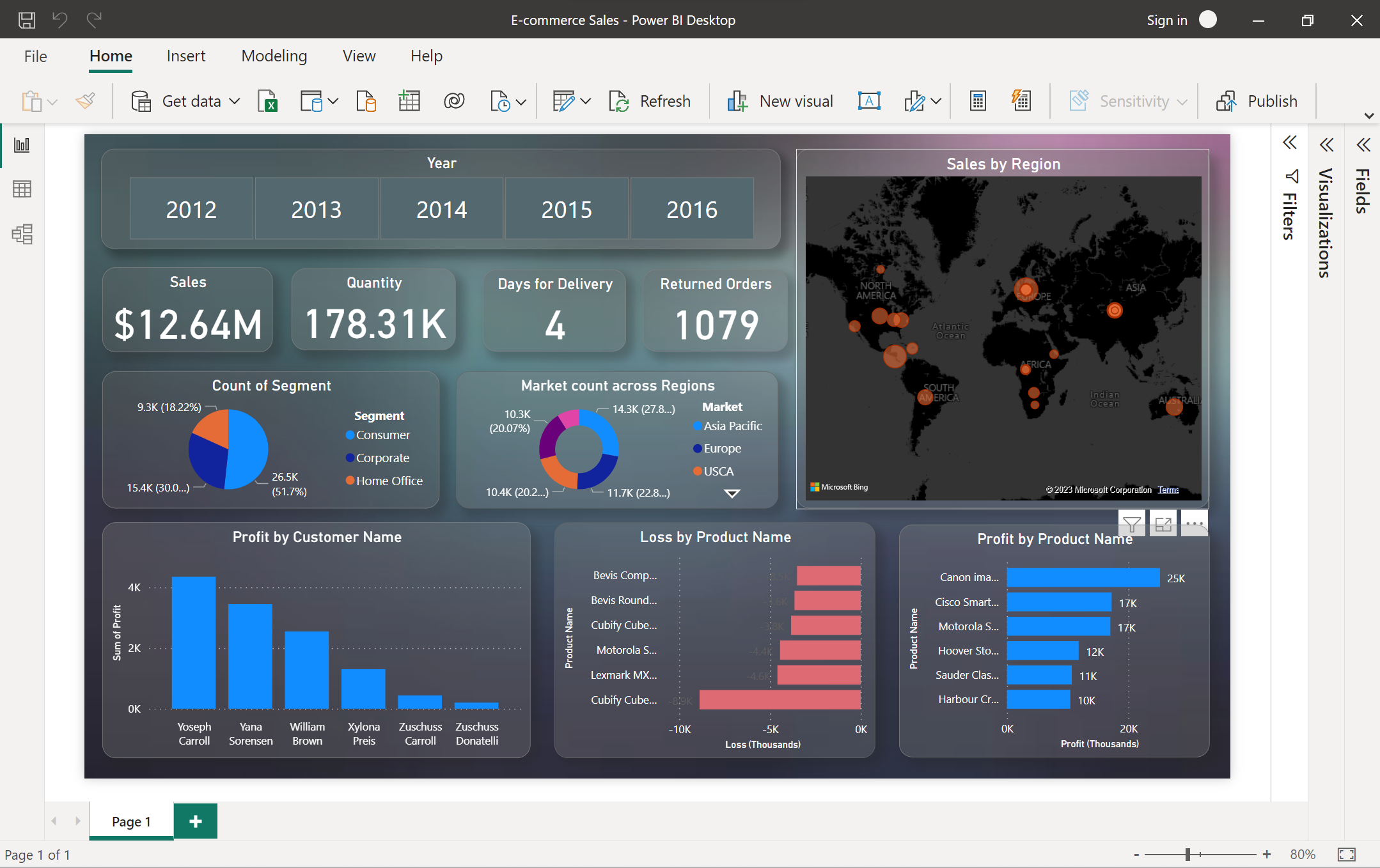Expand the Fields pane
1380x868 pixels.
[1363, 145]
